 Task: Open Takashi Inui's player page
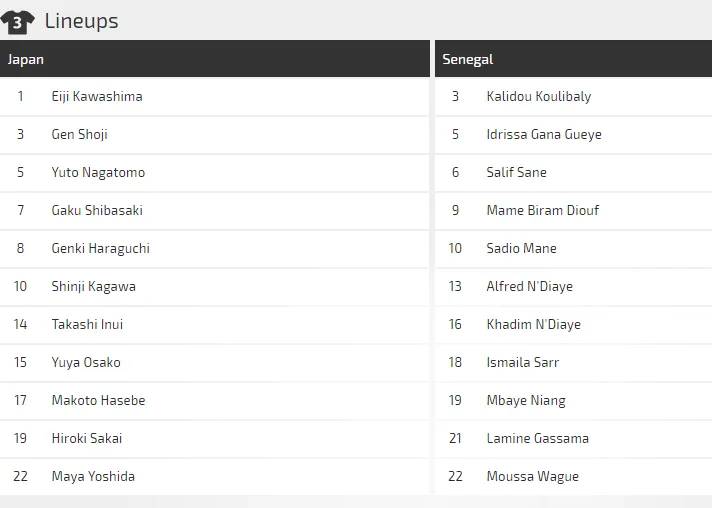click(x=87, y=325)
